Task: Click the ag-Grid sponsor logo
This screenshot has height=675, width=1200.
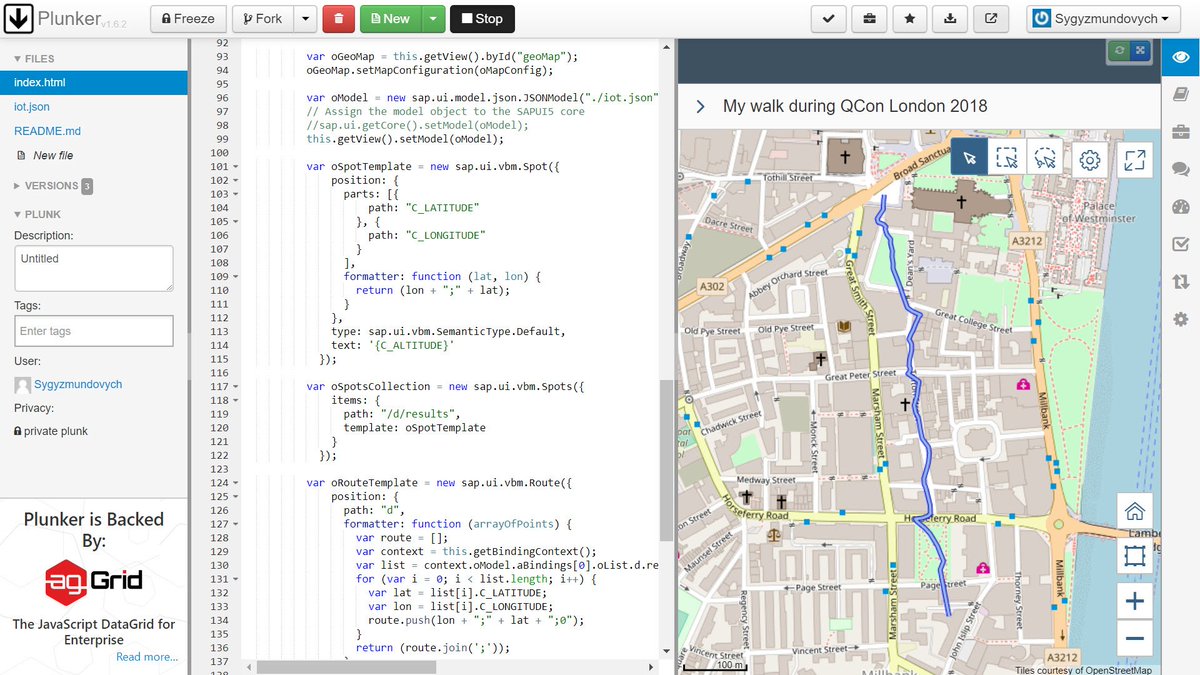Action: tap(94, 583)
